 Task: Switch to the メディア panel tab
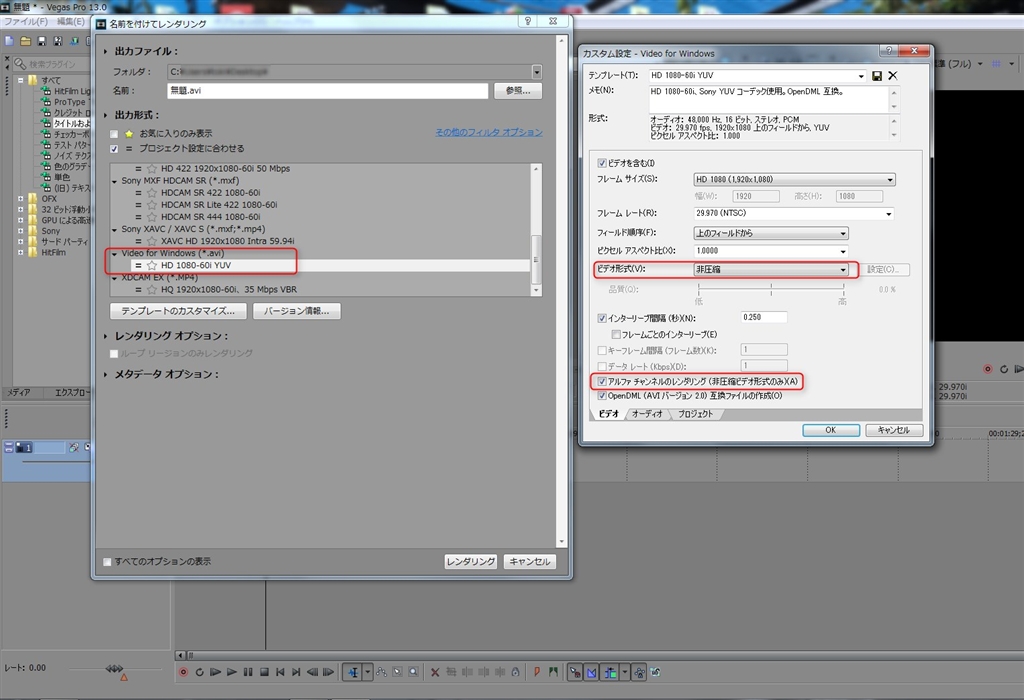click(x=18, y=392)
